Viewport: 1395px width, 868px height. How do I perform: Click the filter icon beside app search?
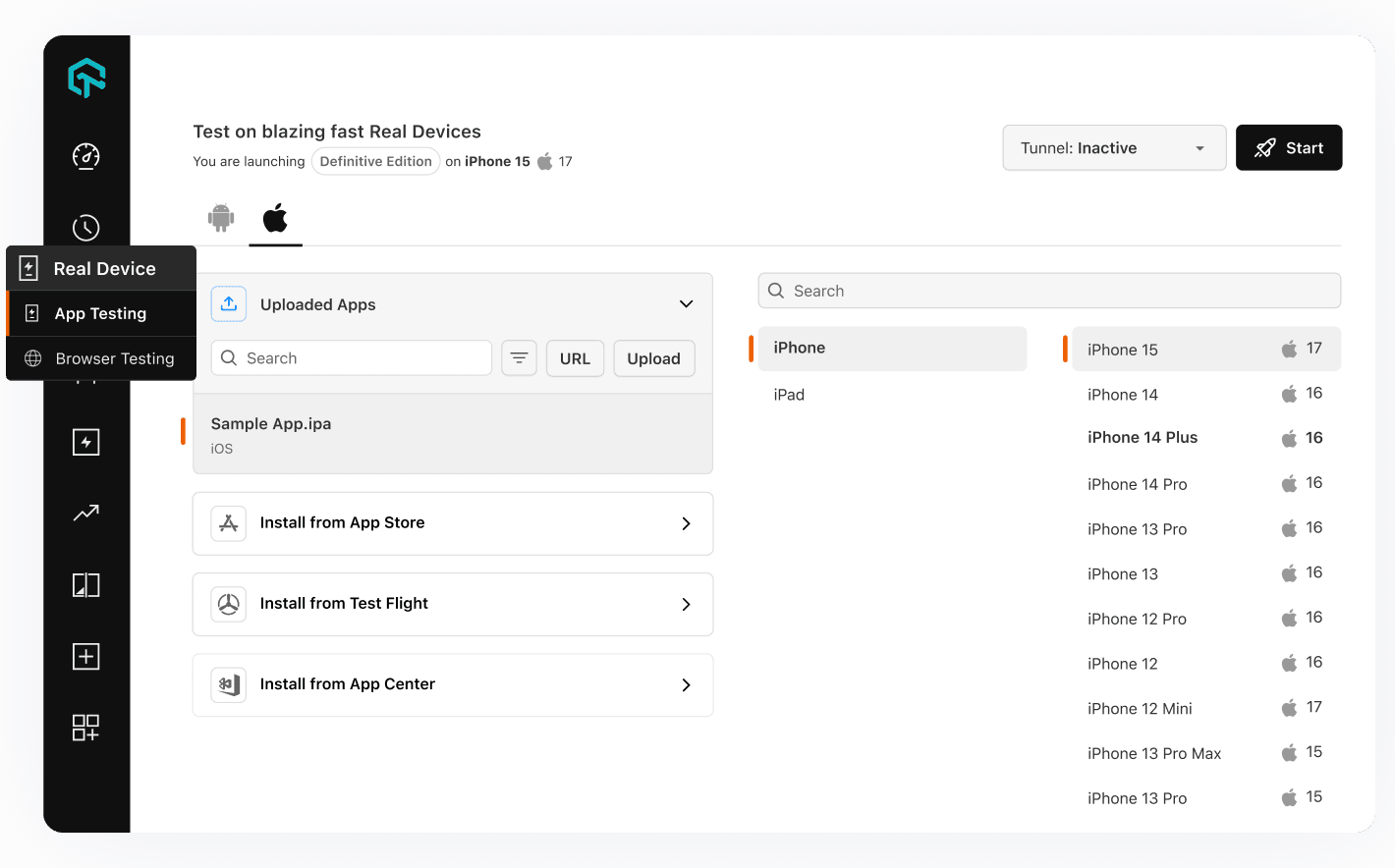click(x=519, y=357)
